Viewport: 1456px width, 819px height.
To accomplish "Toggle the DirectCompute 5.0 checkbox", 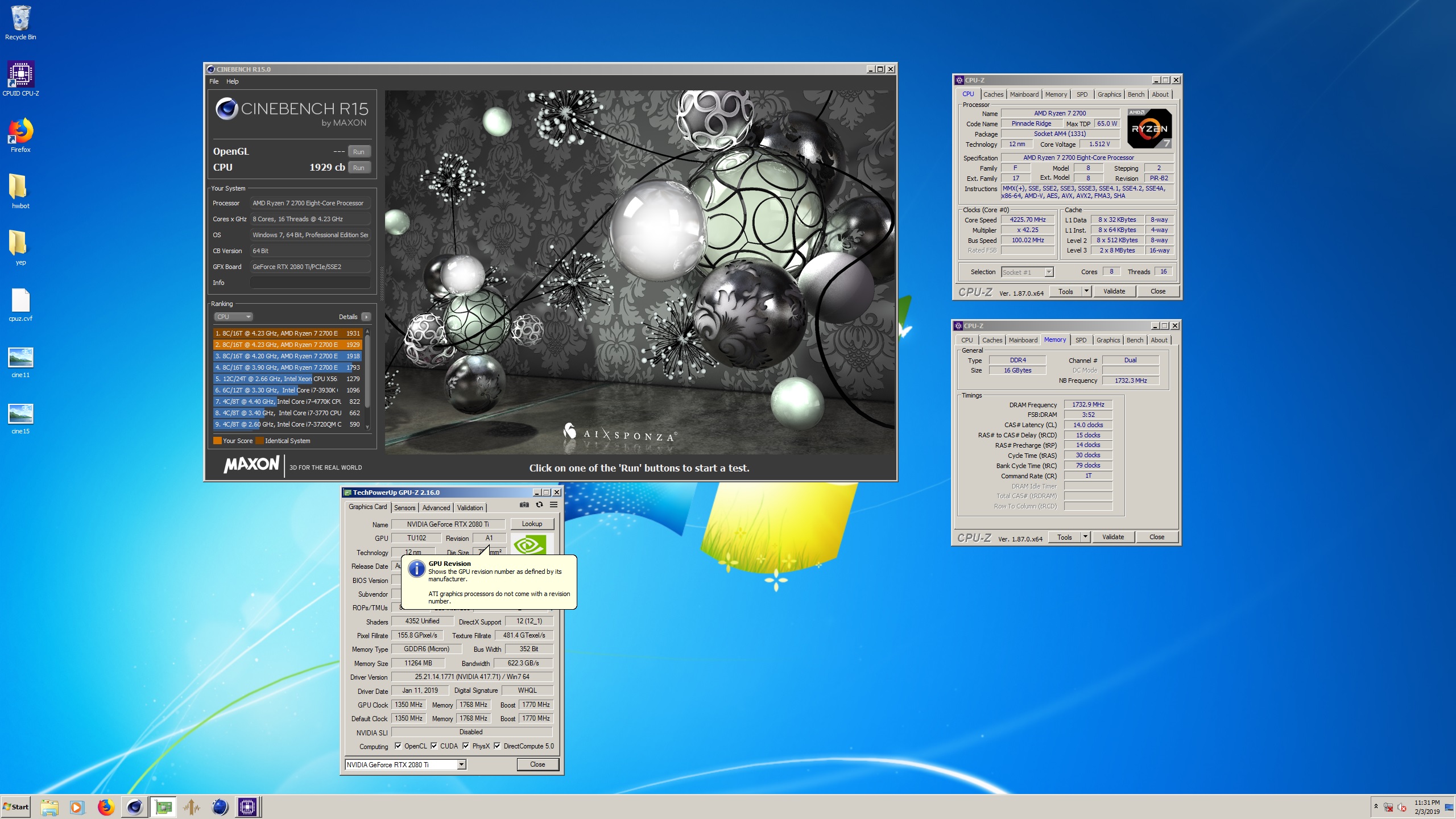I will (x=497, y=746).
